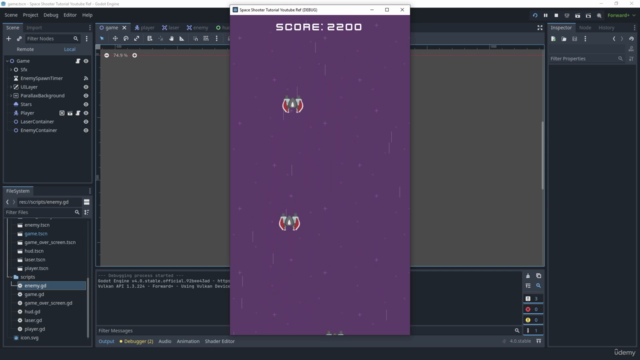Open the Editor menu
640x360 pixels.
pyautogui.click(x=70, y=15)
